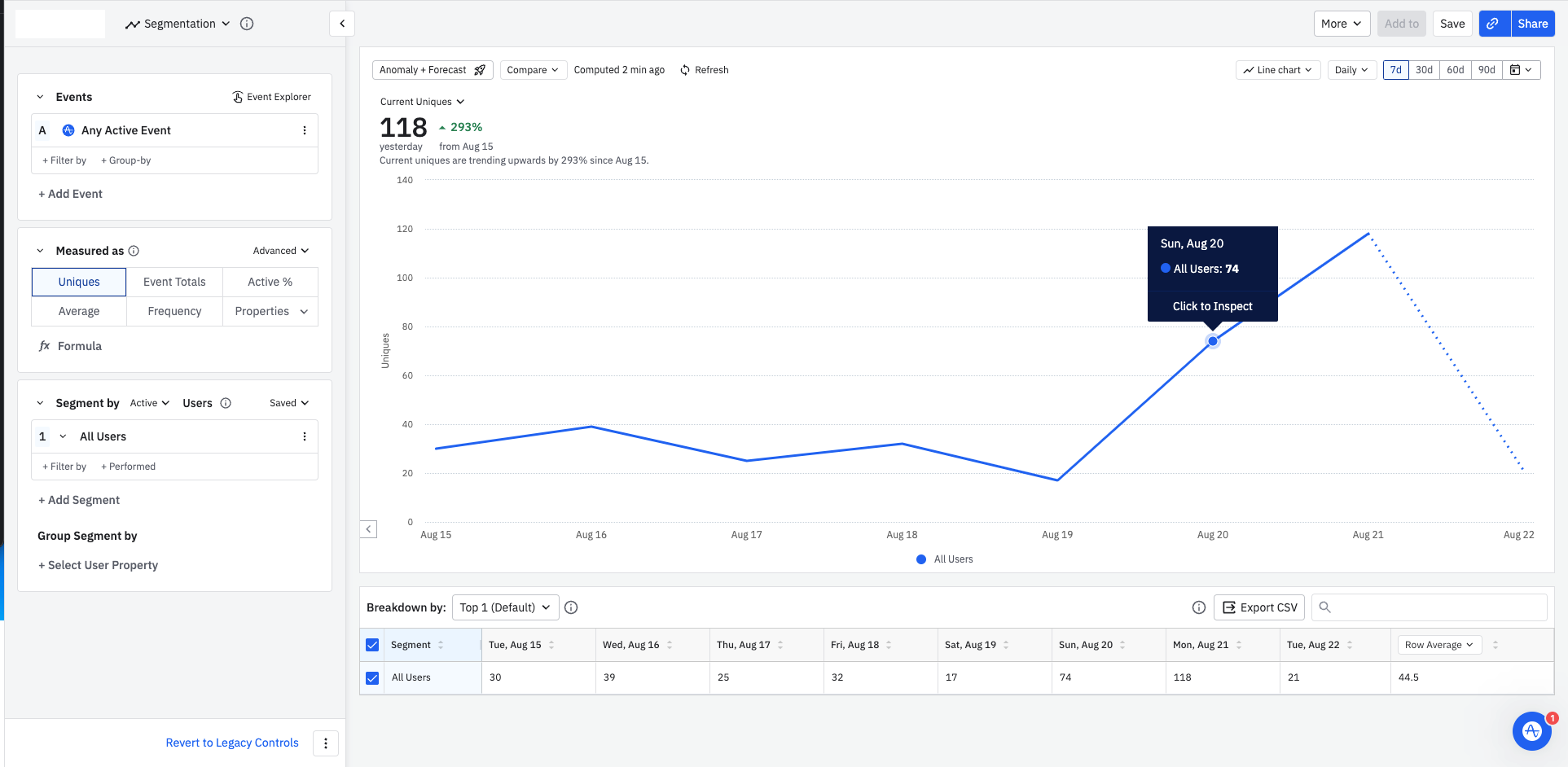The image size is (1568, 767).
Task: Open the Line chart dropdown
Action: tap(1278, 70)
